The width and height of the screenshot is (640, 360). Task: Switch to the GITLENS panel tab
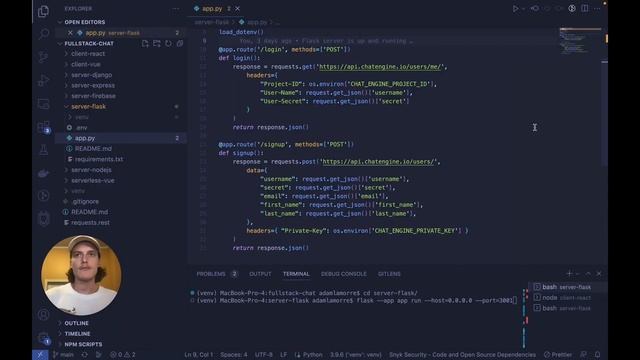click(x=389, y=274)
